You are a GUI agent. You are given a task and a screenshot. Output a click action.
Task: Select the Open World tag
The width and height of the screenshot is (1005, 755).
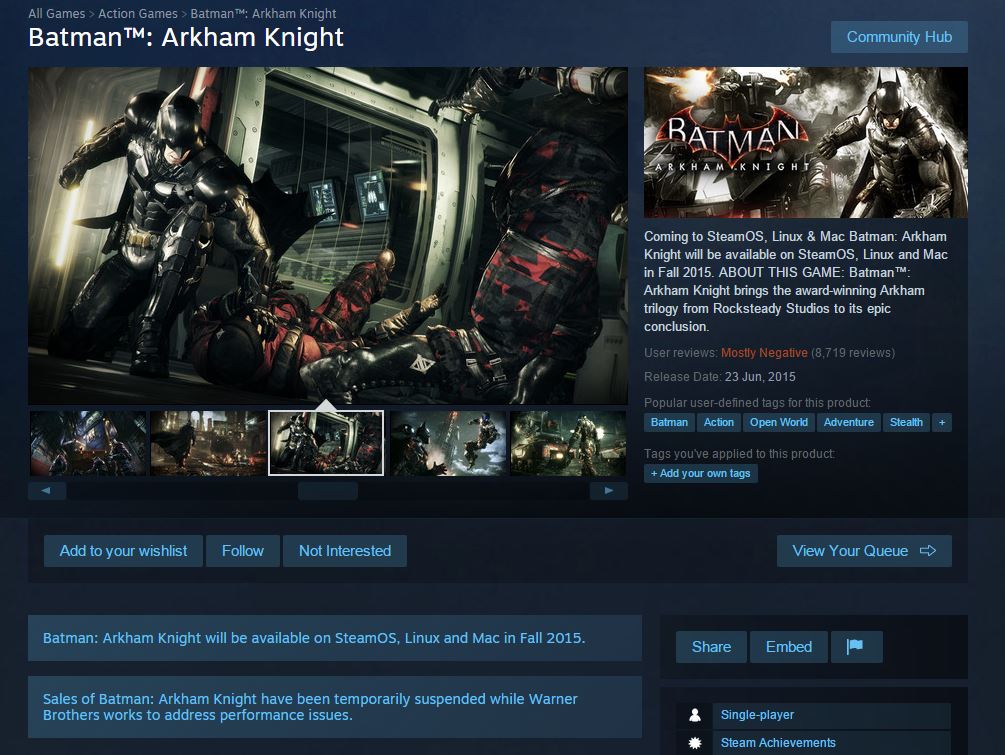pos(779,422)
